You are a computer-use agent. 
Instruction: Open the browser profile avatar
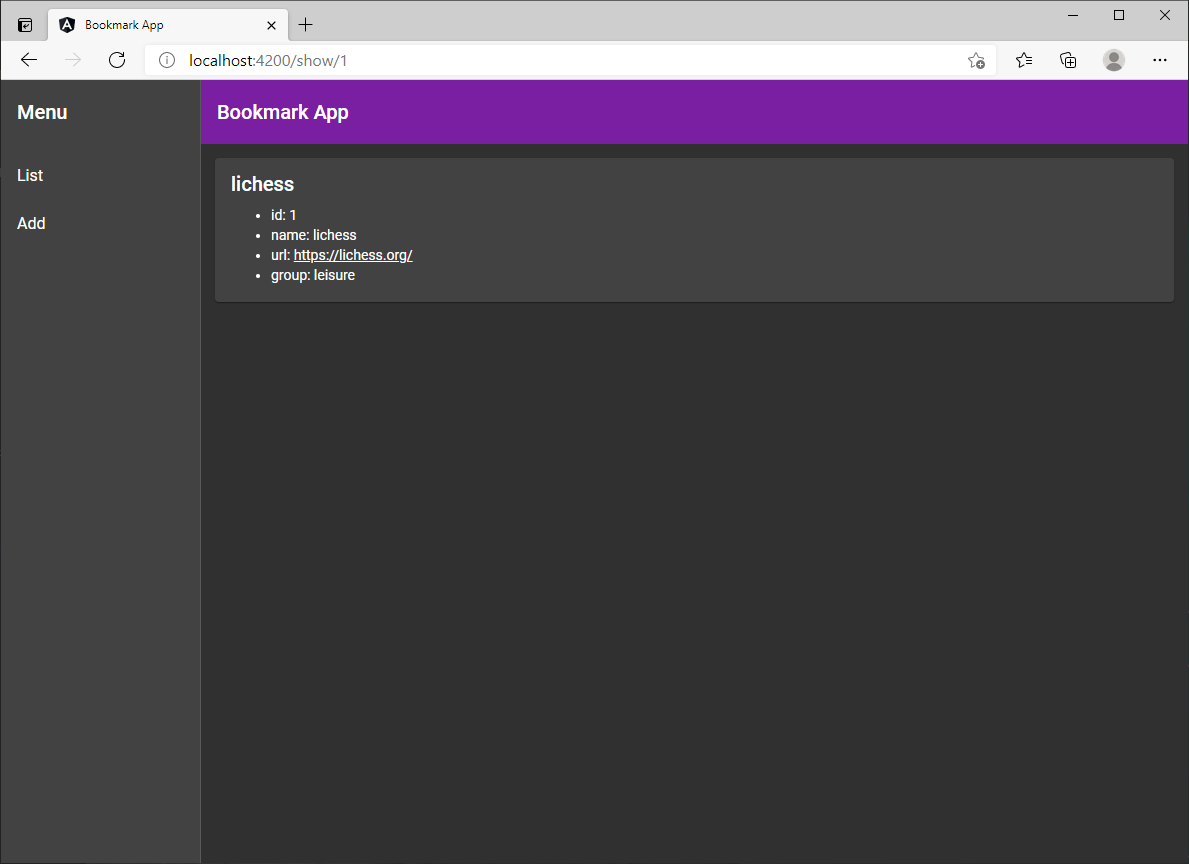[x=1114, y=60]
